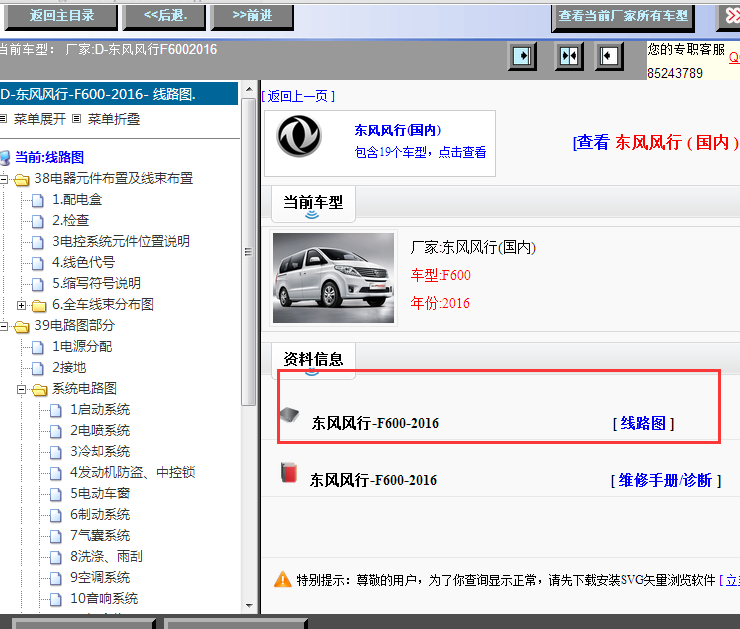The height and width of the screenshot is (629, 740).
Task: Click folder icon of 38电器元件布置及线束布置
Action: (22, 180)
